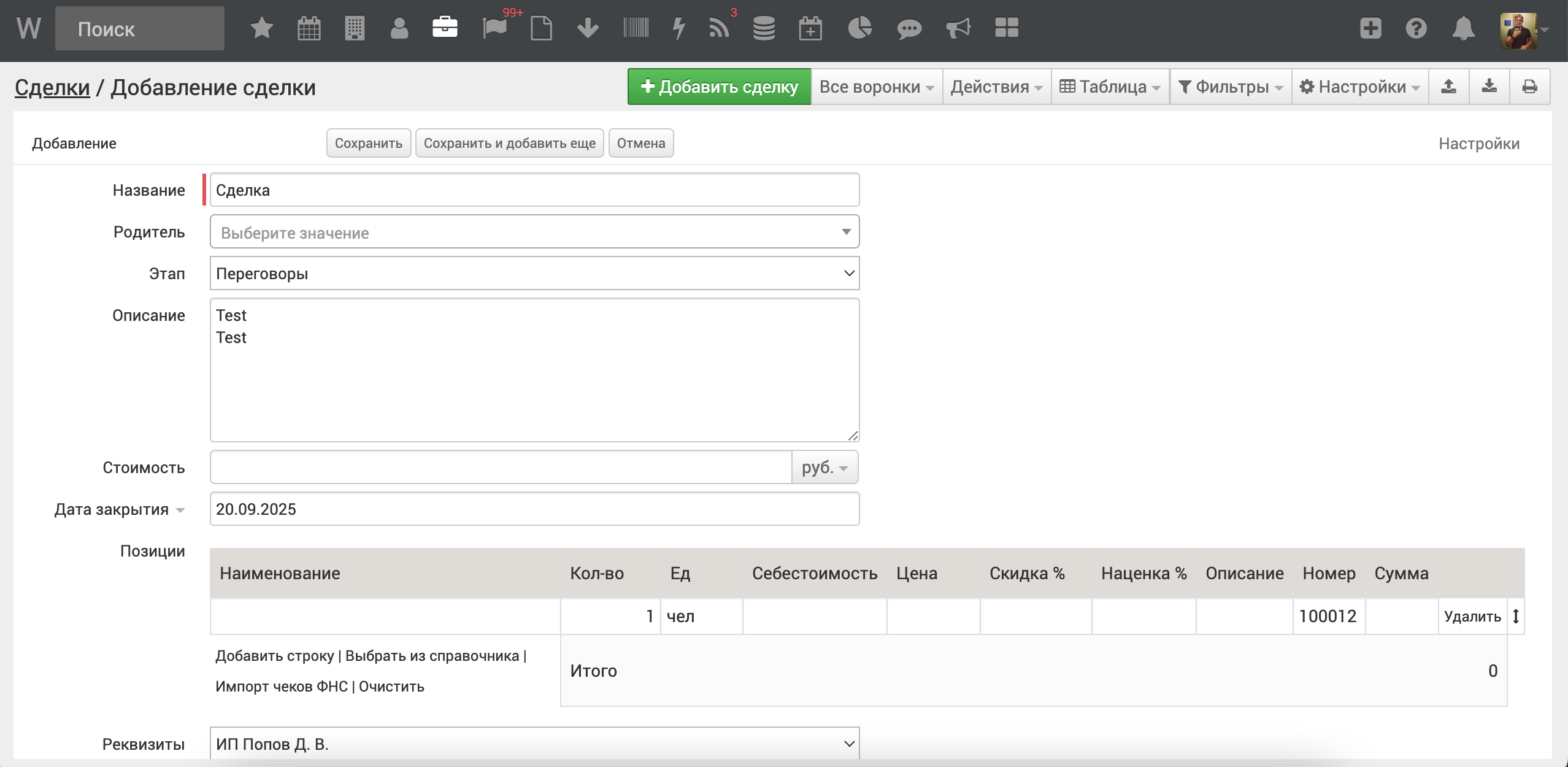Screen dimensions: 1568x767
Task: Expand the Родитель dropdown
Action: 534,232
